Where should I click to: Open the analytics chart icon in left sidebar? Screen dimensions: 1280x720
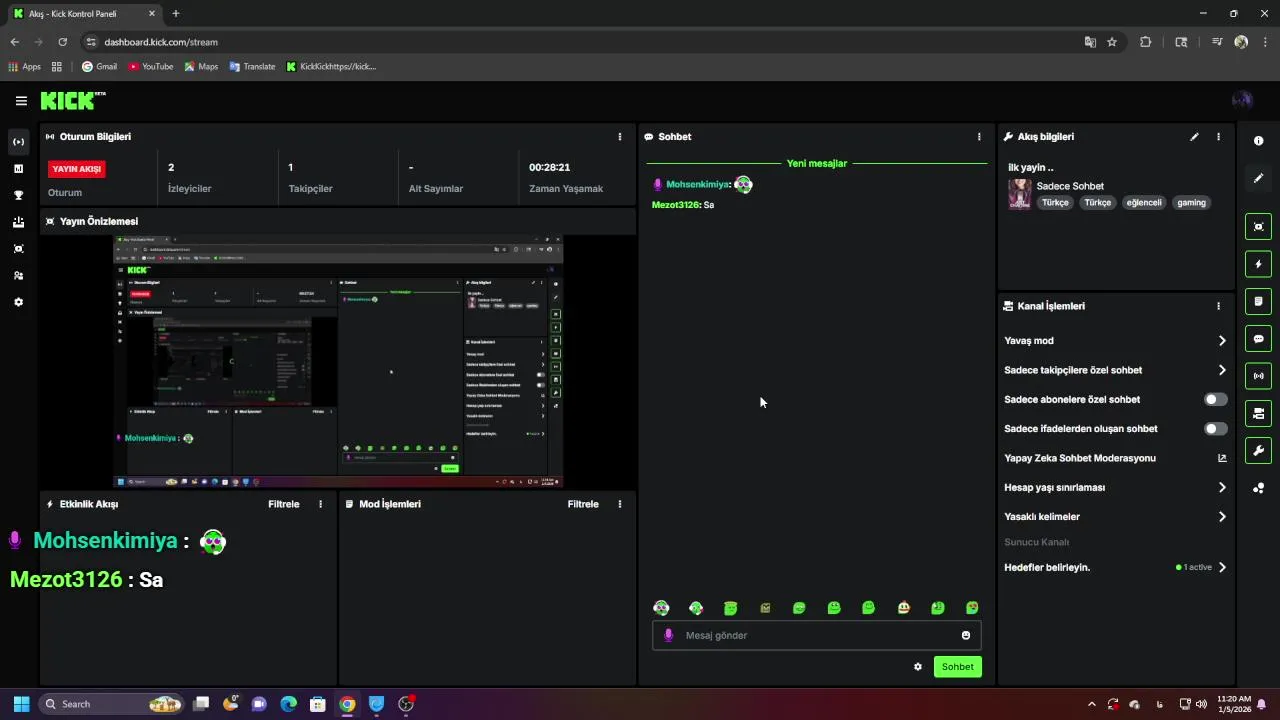coord(18,168)
